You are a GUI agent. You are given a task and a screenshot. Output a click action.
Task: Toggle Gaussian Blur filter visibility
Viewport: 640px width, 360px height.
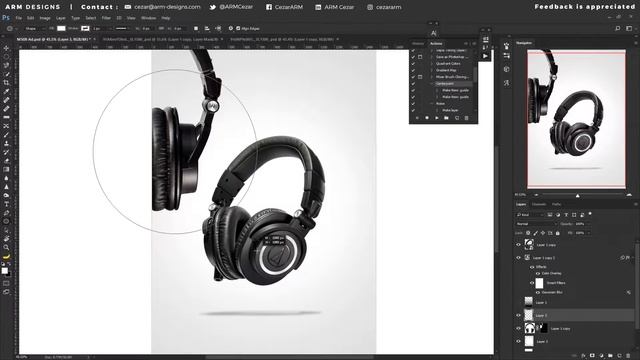click(x=538, y=292)
